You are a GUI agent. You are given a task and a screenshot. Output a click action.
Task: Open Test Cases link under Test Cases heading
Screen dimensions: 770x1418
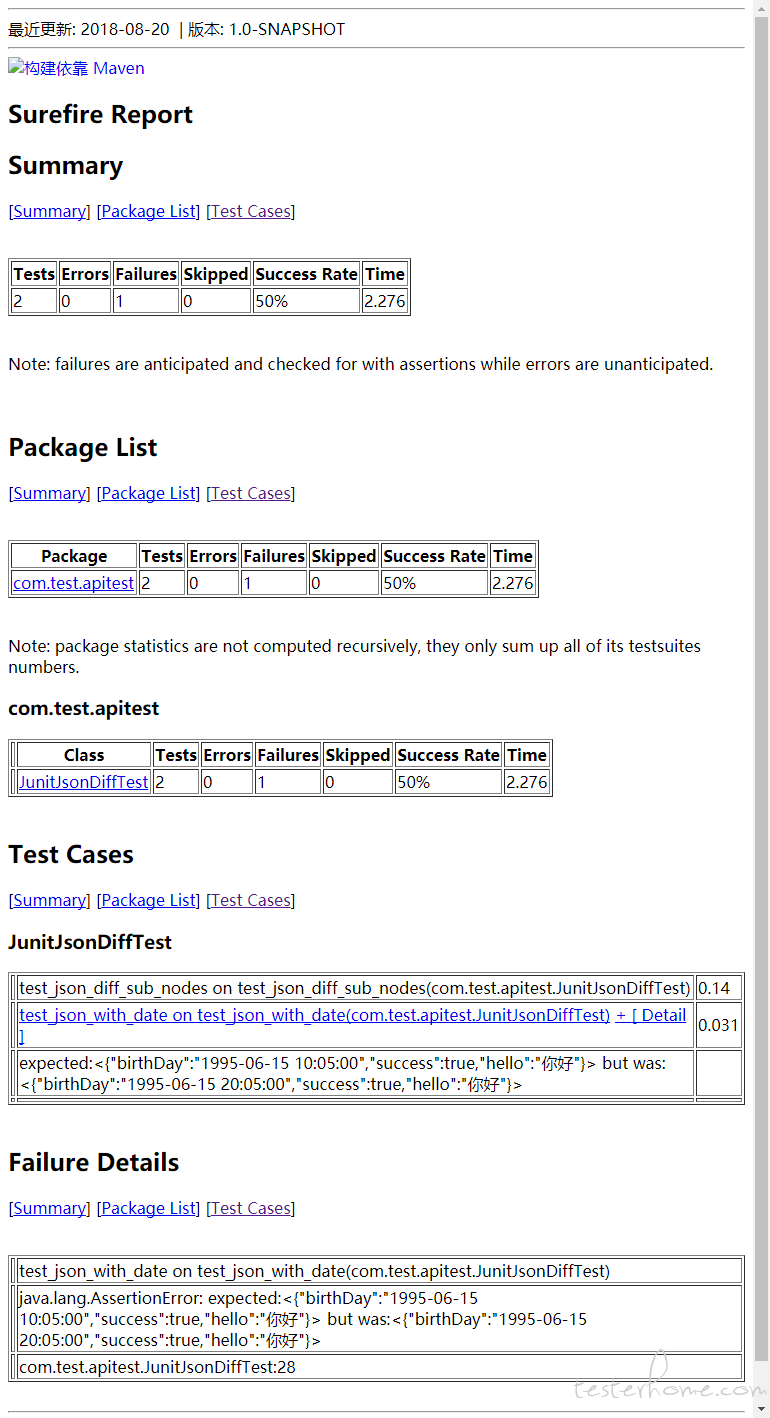click(251, 900)
